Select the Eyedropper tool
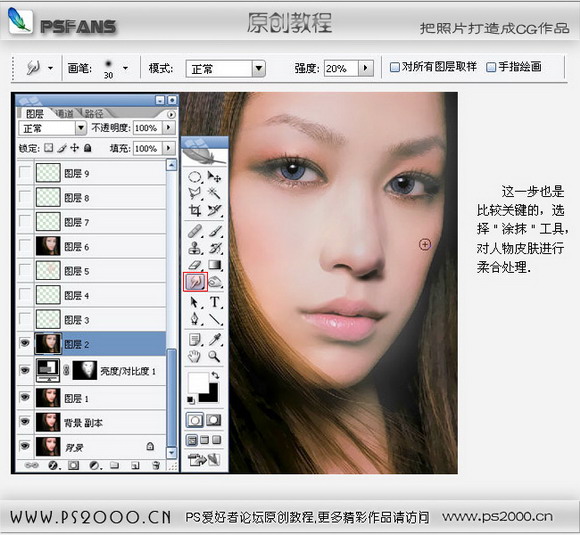Image resolution: width=580 pixels, height=535 pixels. pos(215,339)
